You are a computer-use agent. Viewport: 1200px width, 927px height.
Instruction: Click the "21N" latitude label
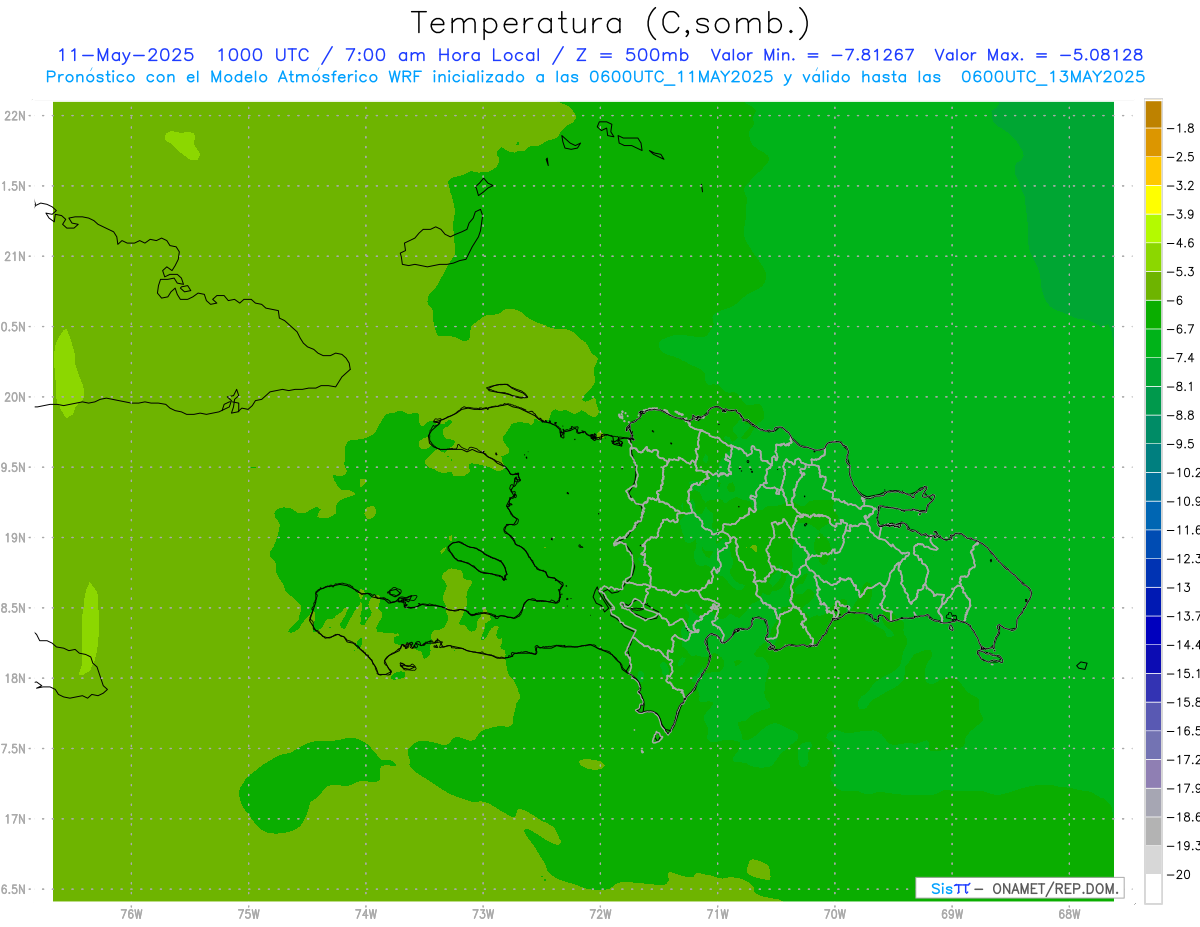click(17, 256)
